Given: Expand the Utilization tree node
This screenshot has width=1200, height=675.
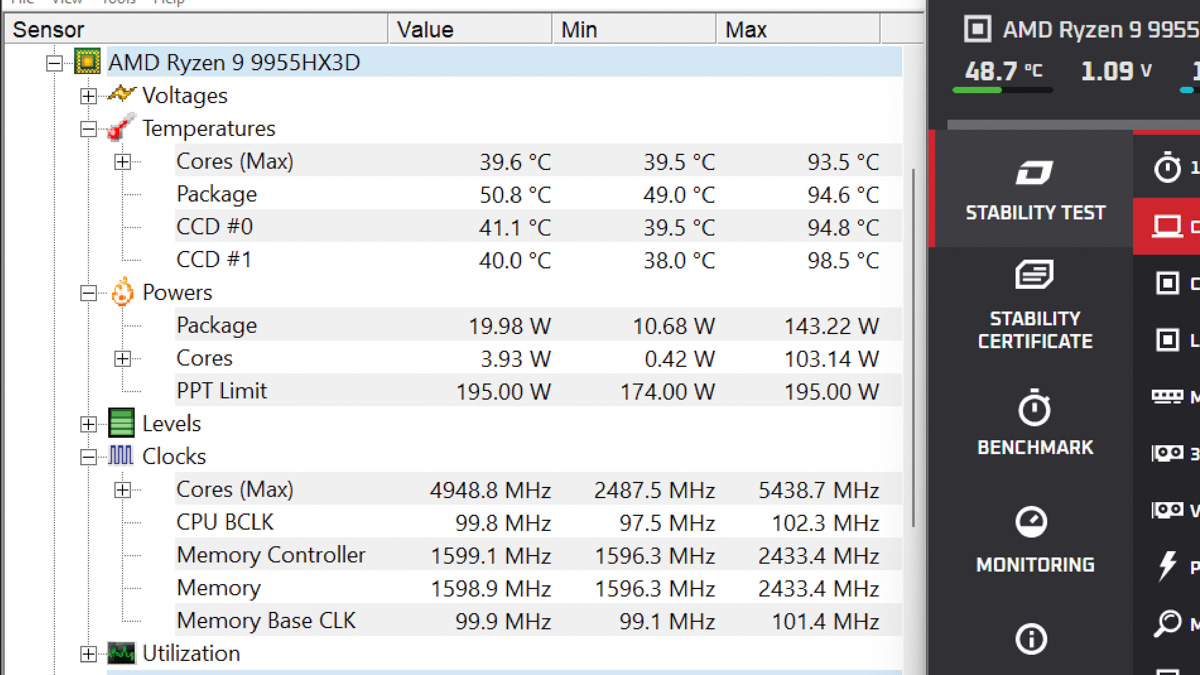Looking at the screenshot, I should (88, 654).
